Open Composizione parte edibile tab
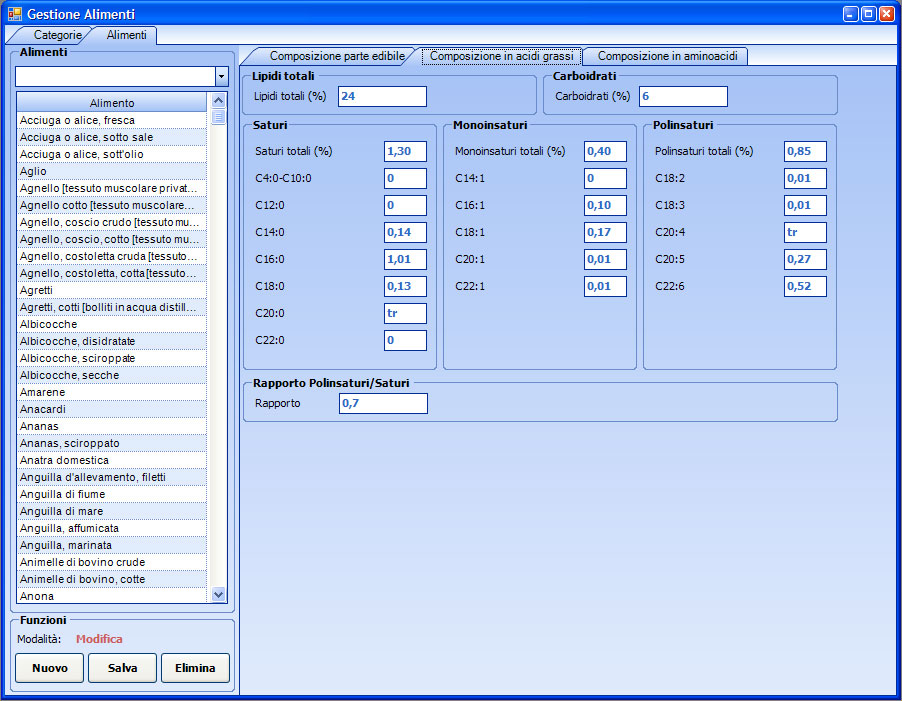Viewport: 902px width, 701px height. pos(336,56)
